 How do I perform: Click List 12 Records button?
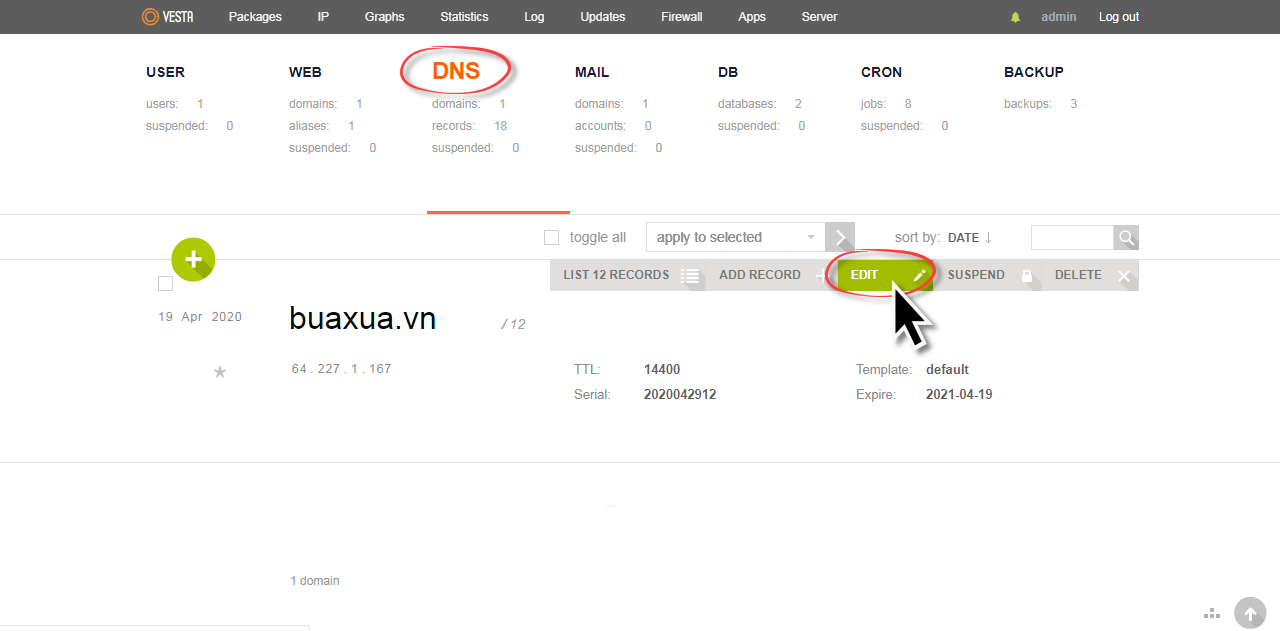pyautogui.click(x=628, y=275)
